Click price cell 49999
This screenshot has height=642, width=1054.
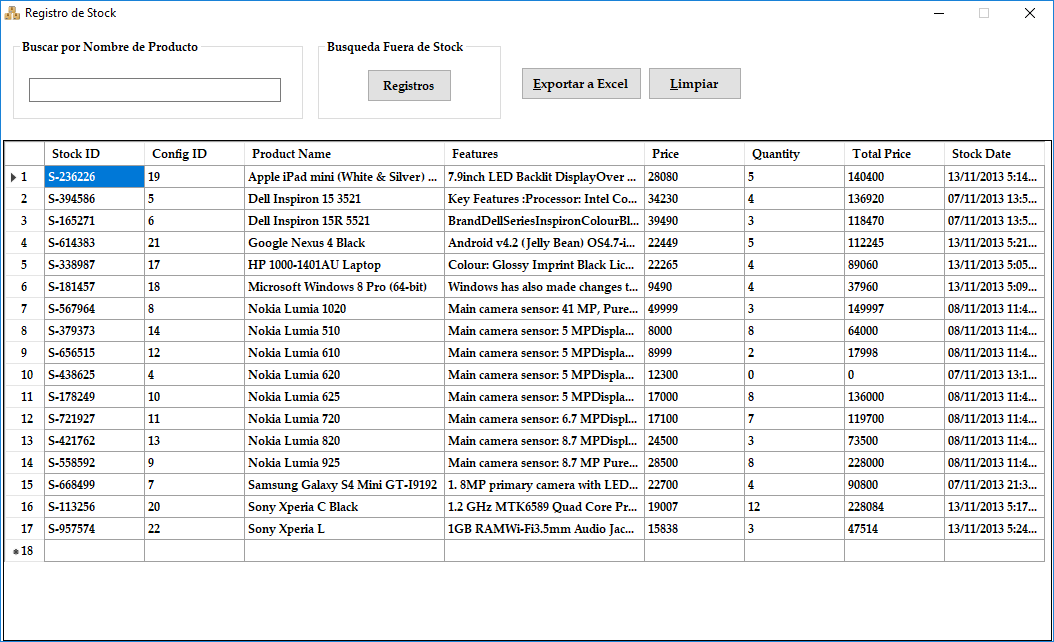(694, 309)
